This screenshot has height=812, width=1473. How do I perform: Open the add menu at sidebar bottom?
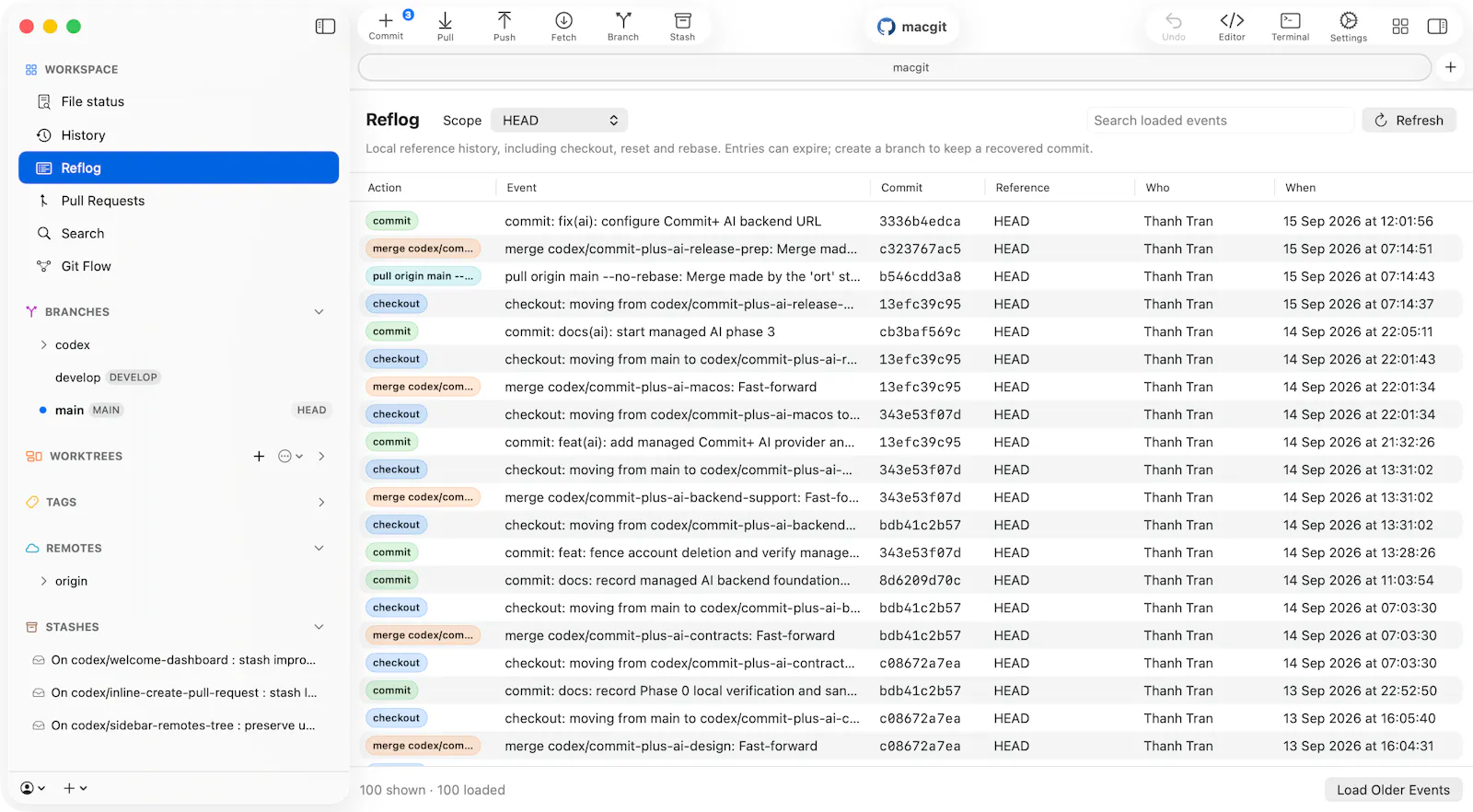coord(75,788)
